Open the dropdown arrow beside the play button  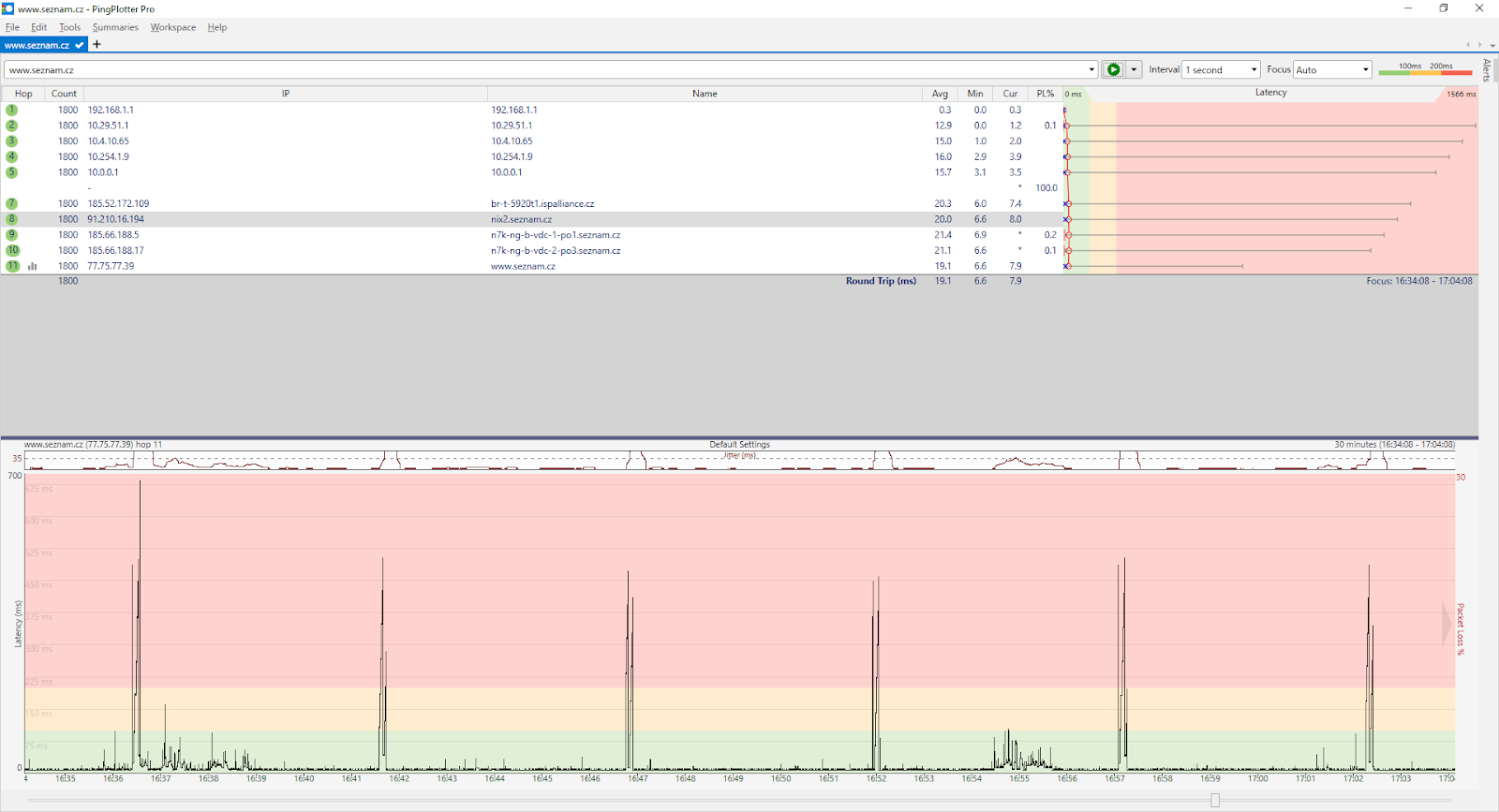[1134, 69]
